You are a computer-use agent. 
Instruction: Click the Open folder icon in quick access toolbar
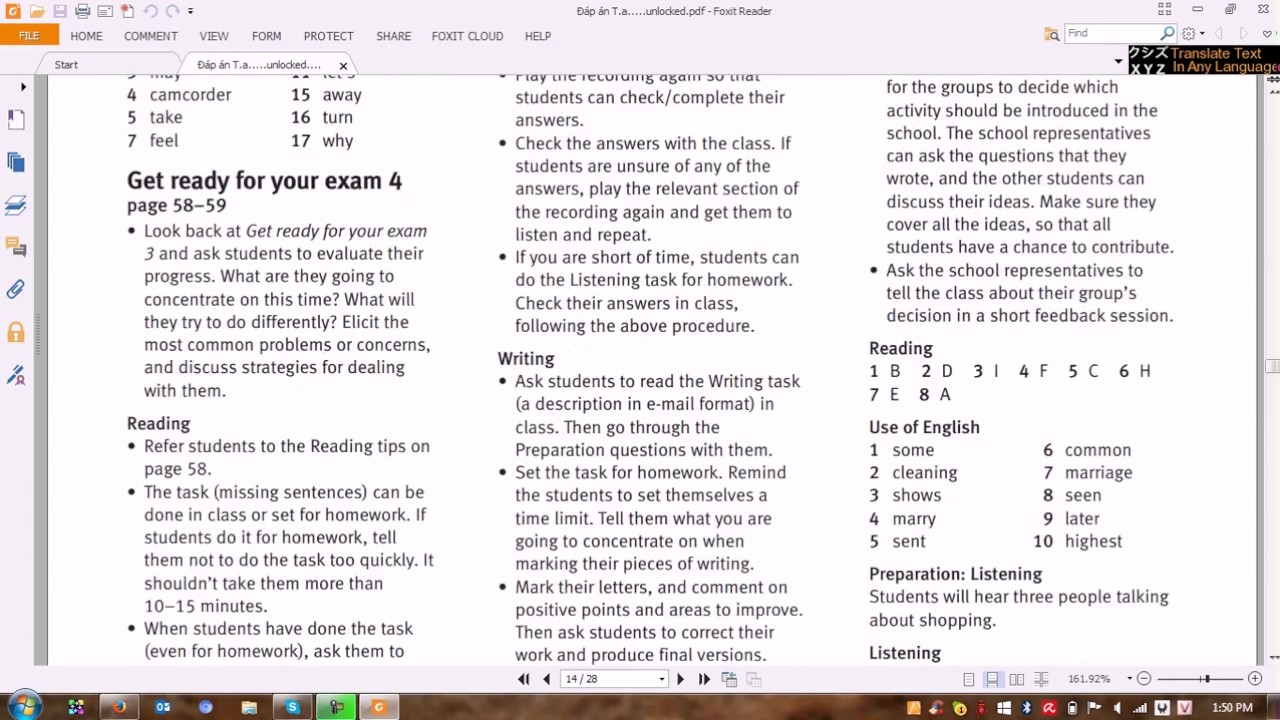click(x=36, y=11)
